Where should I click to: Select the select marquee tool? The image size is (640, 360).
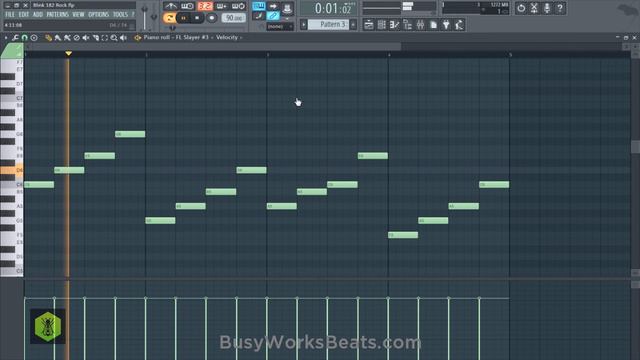104,38
